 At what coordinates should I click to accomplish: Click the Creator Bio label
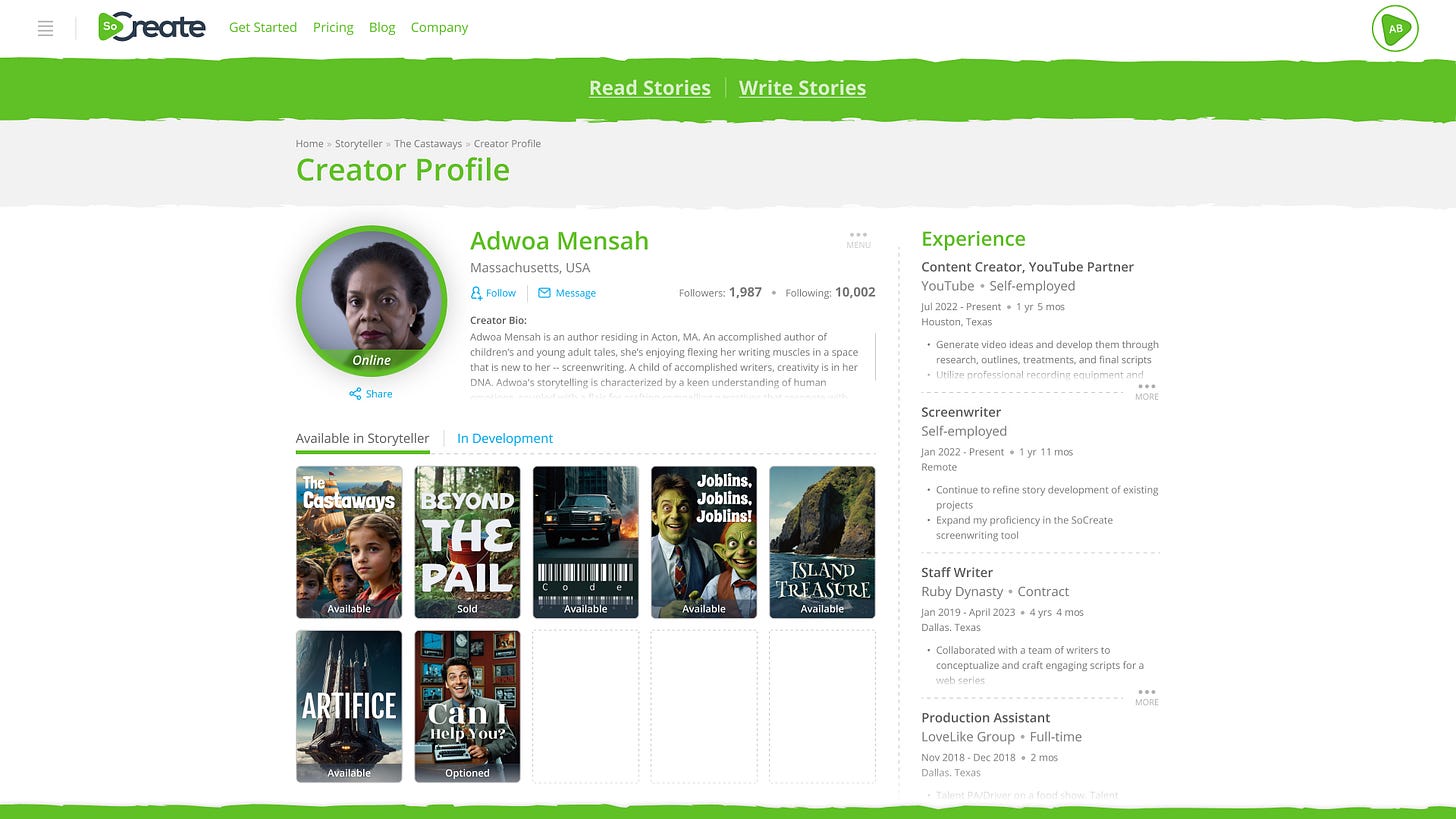498,321
